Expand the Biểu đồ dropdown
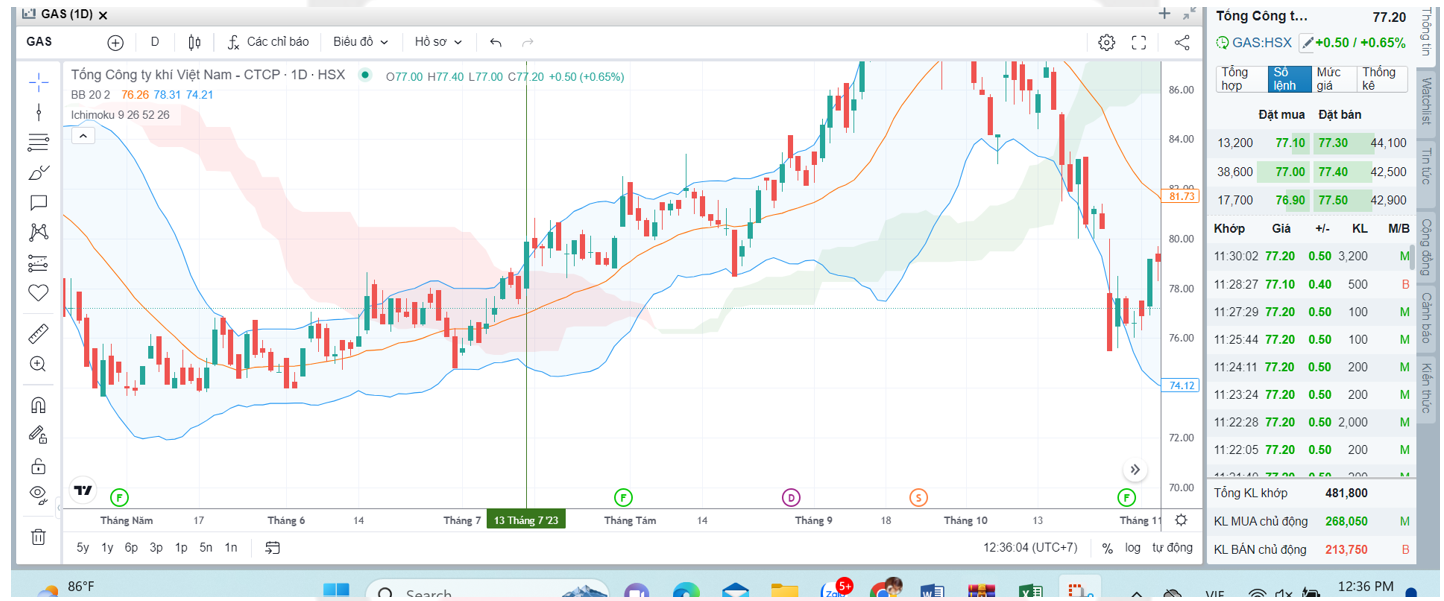Image resolution: width=1444 pixels, height=601 pixels. pos(360,42)
